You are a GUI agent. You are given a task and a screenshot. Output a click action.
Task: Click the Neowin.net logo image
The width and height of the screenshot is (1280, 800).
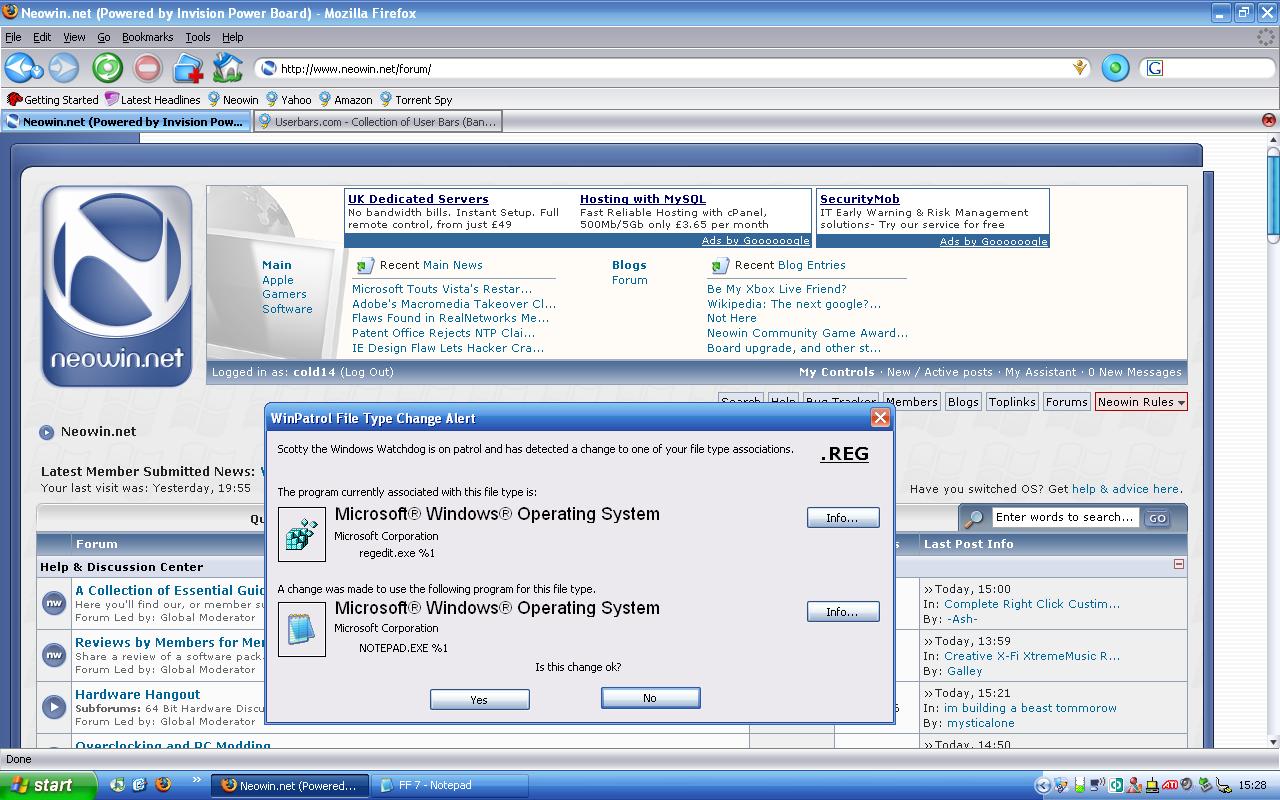116,286
